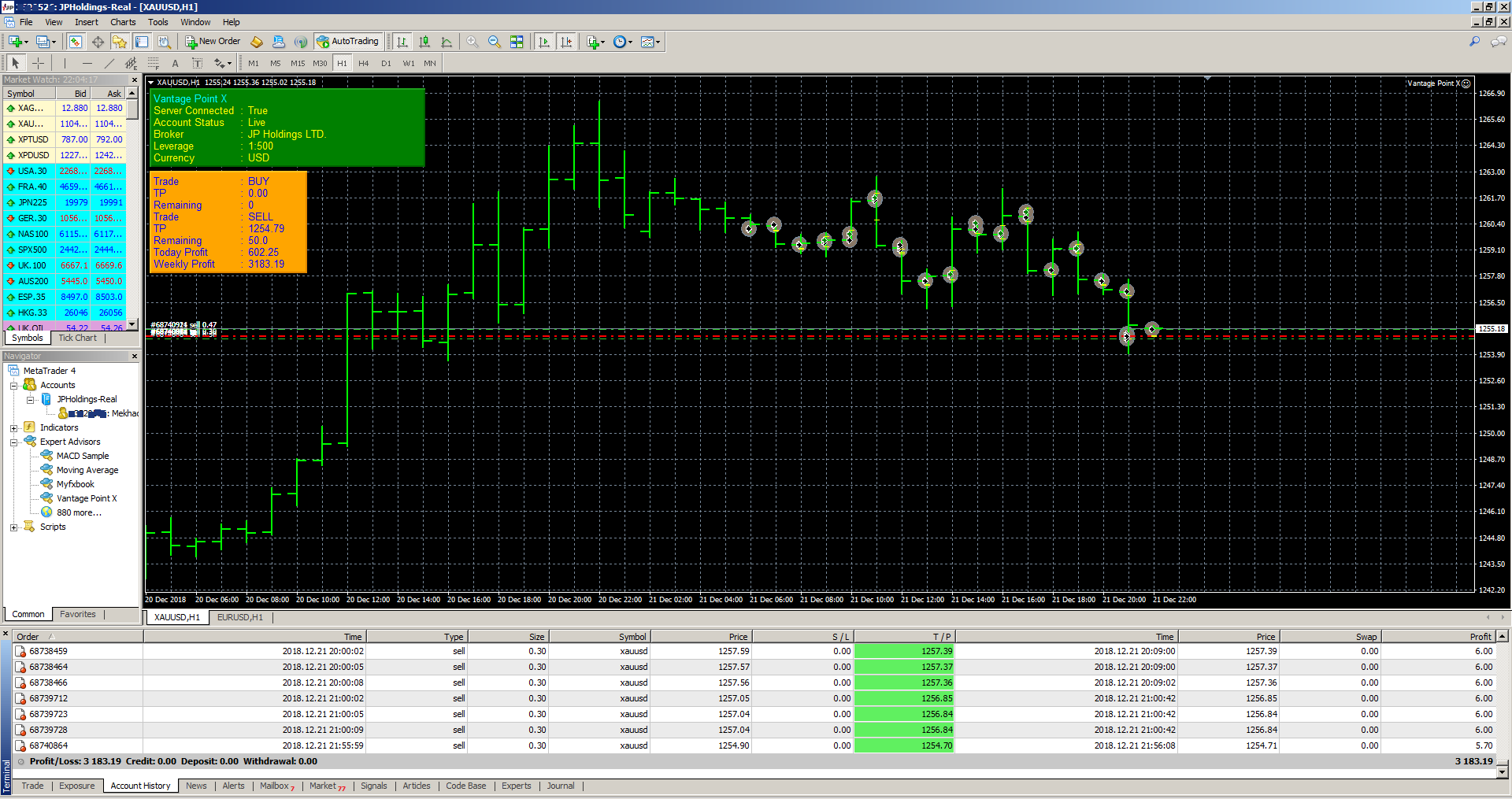Tile chart windows using toolbar icon

pyautogui.click(x=517, y=42)
